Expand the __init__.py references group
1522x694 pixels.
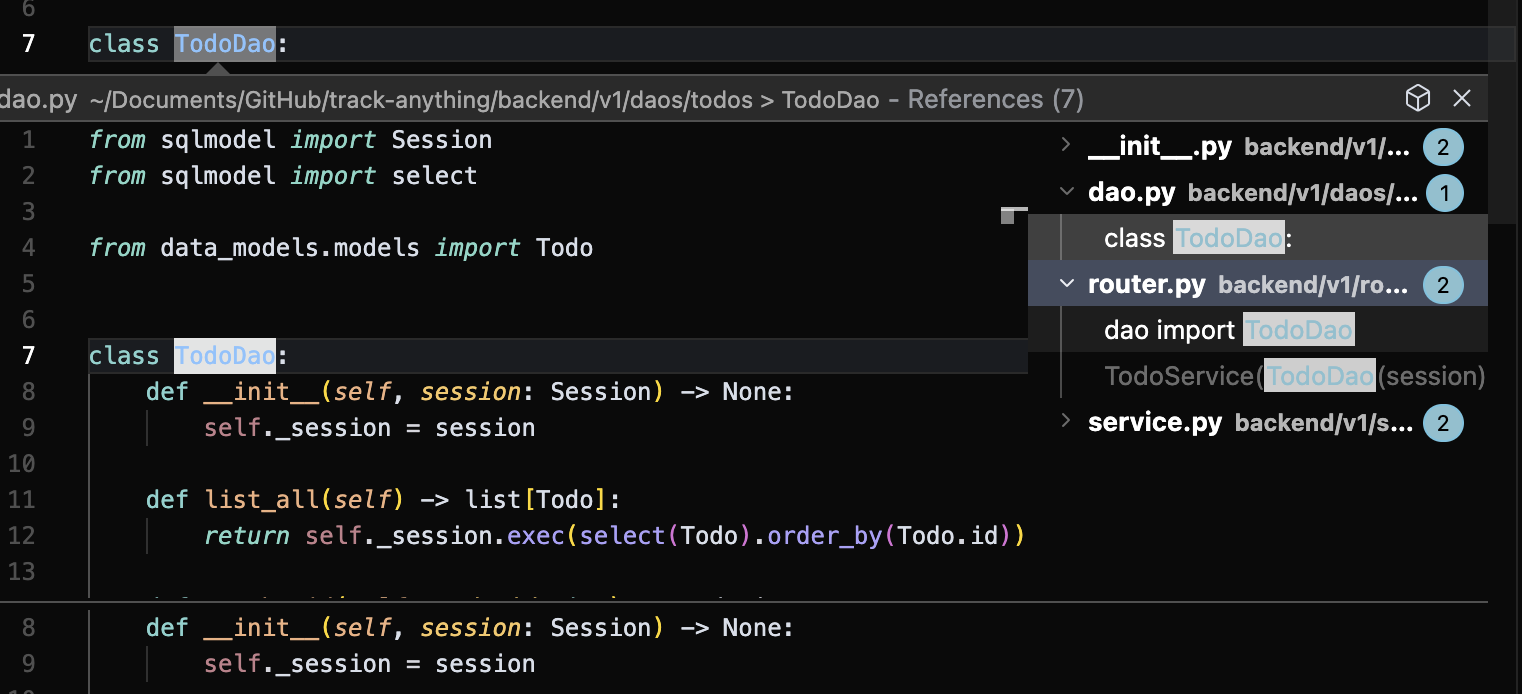[x=1067, y=146]
